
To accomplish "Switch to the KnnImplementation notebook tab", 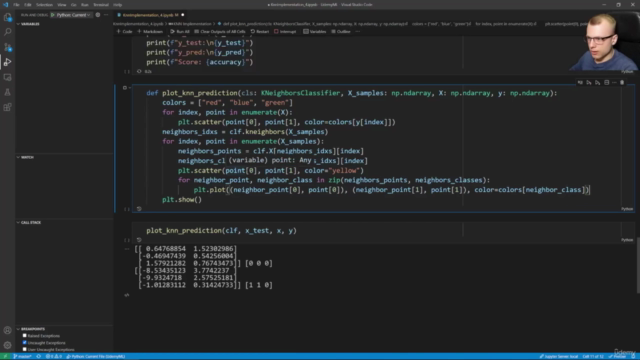I will pyautogui.click(x=150, y=15).
